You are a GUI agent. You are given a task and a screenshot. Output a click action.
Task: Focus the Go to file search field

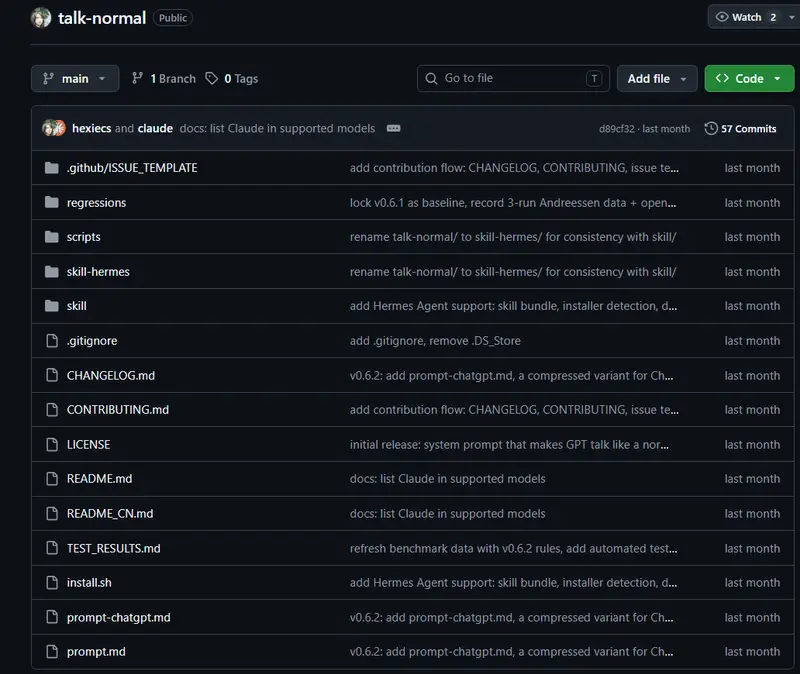coord(513,79)
